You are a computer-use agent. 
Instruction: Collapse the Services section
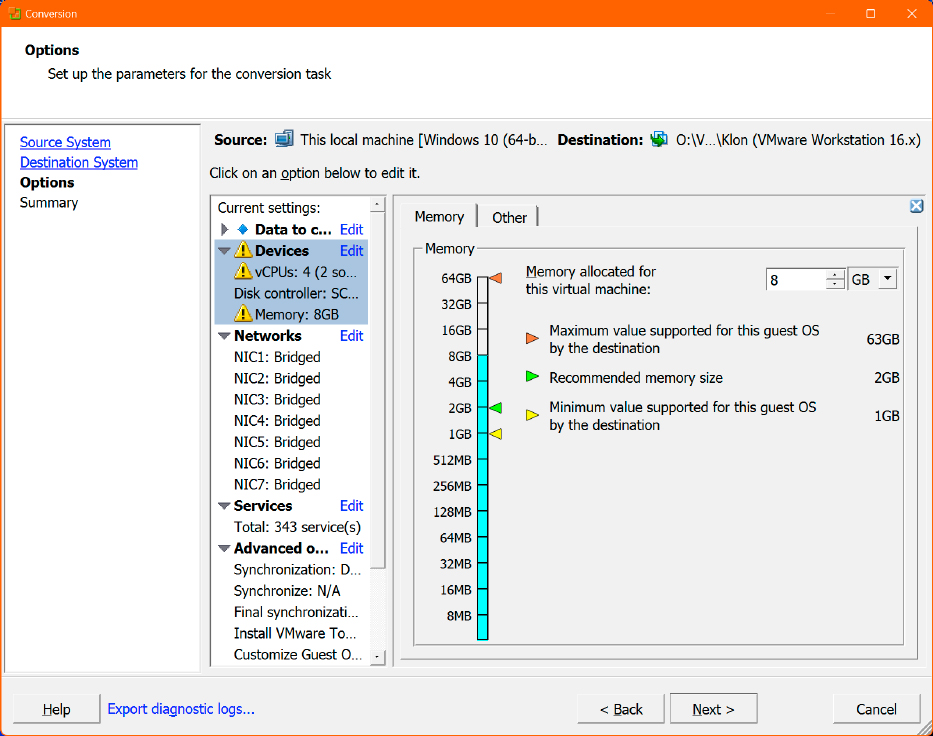click(224, 506)
